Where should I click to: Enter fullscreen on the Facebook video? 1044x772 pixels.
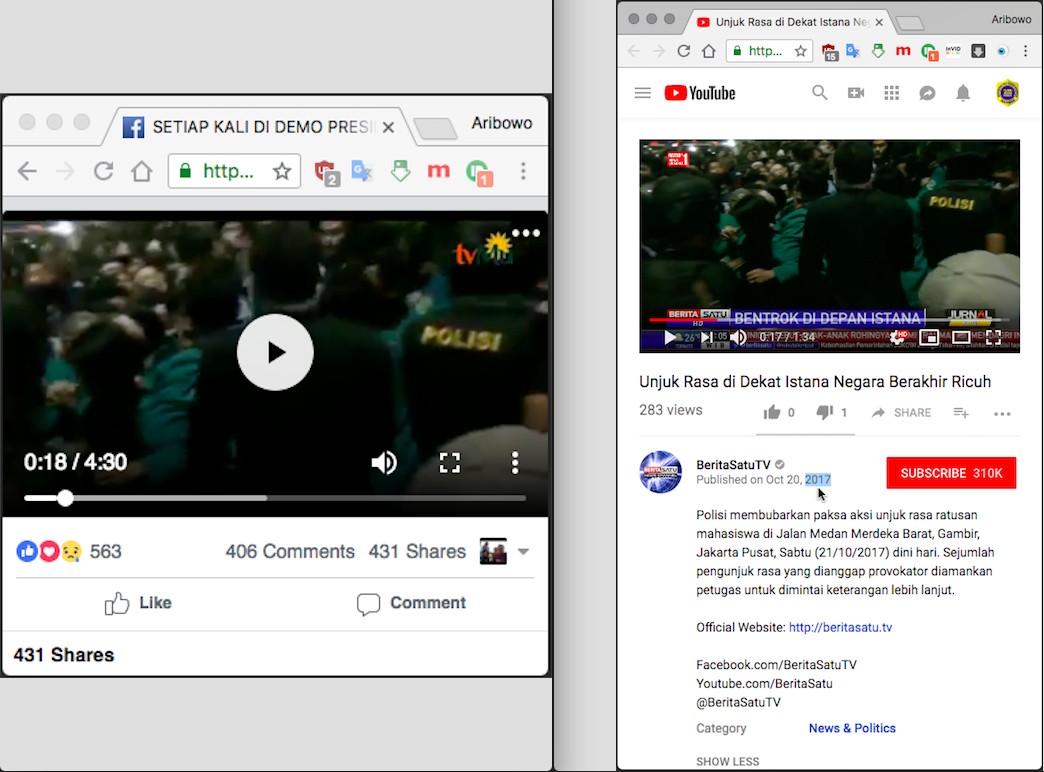pyautogui.click(x=450, y=462)
